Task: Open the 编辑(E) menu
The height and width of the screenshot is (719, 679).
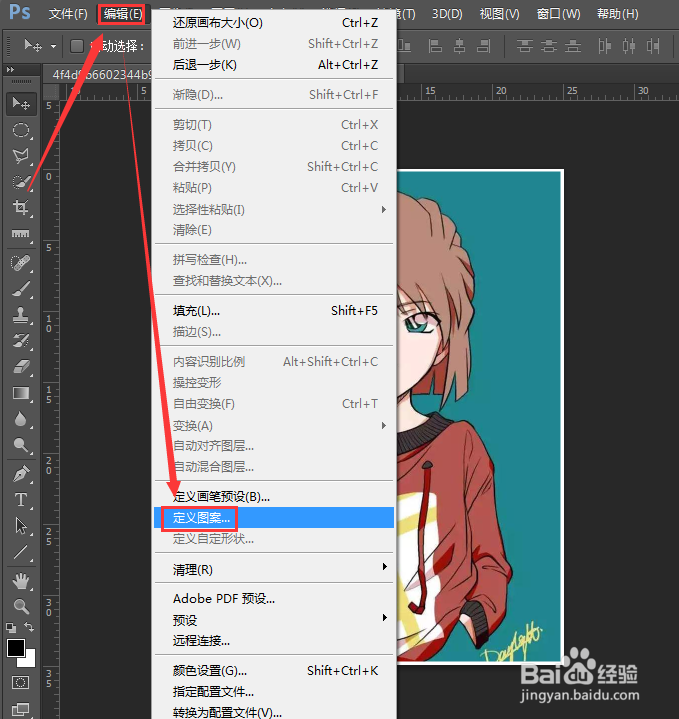Action: coord(122,14)
